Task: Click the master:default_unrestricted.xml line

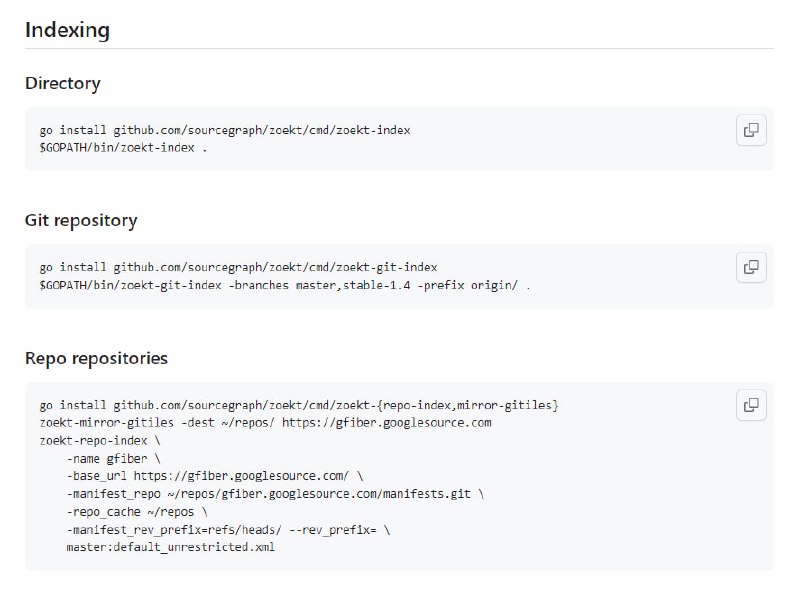Action: pos(170,548)
